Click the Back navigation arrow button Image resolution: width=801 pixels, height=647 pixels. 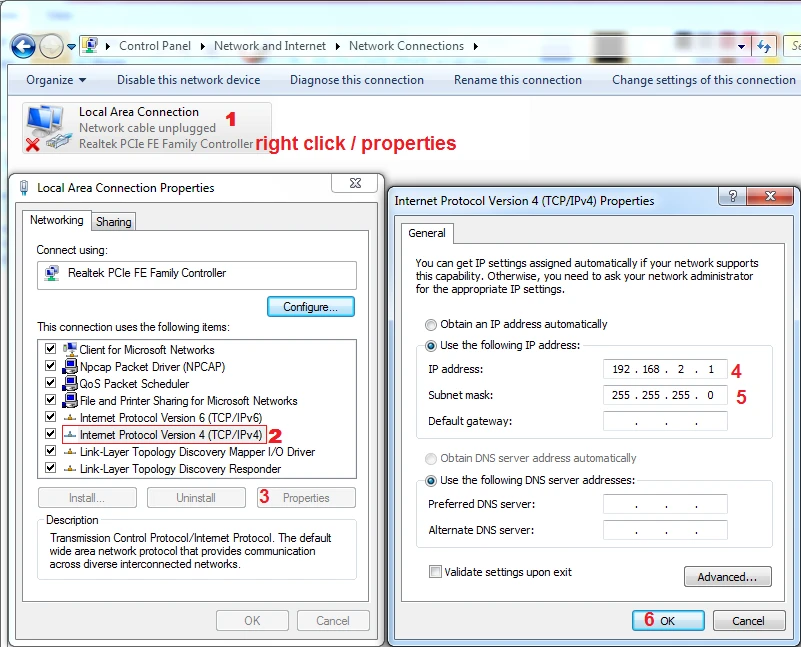pyautogui.click(x=23, y=46)
